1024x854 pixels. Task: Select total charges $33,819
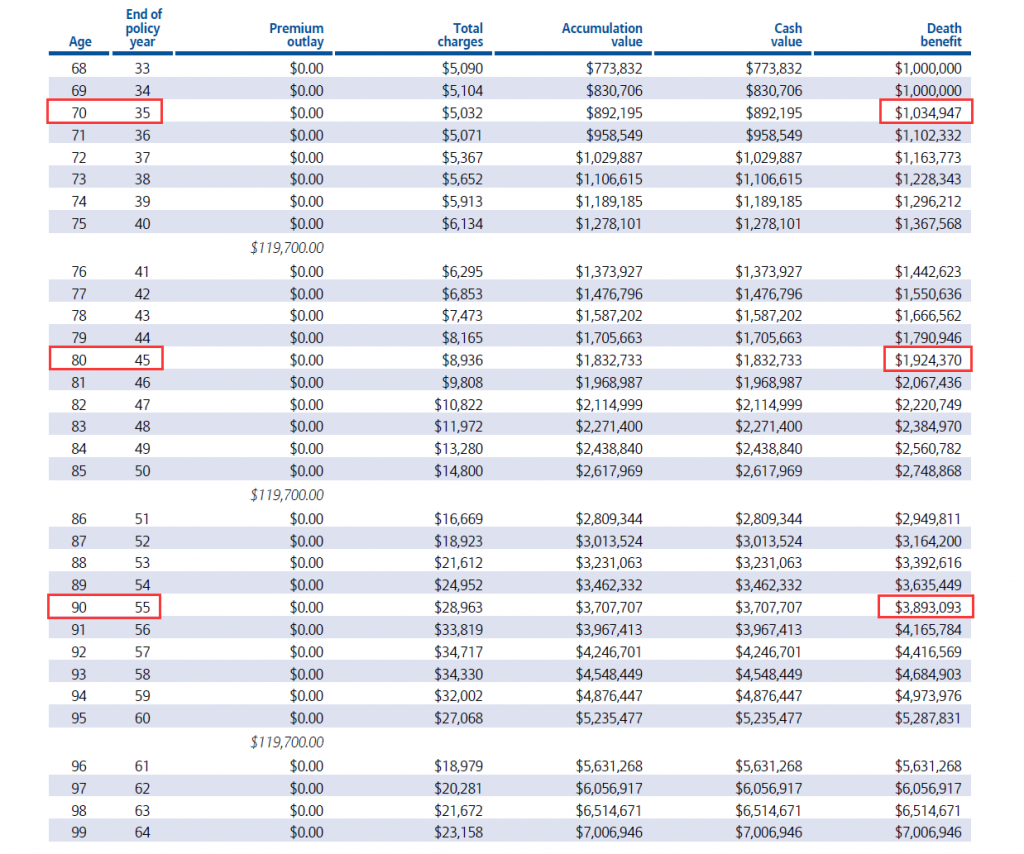pos(458,629)
